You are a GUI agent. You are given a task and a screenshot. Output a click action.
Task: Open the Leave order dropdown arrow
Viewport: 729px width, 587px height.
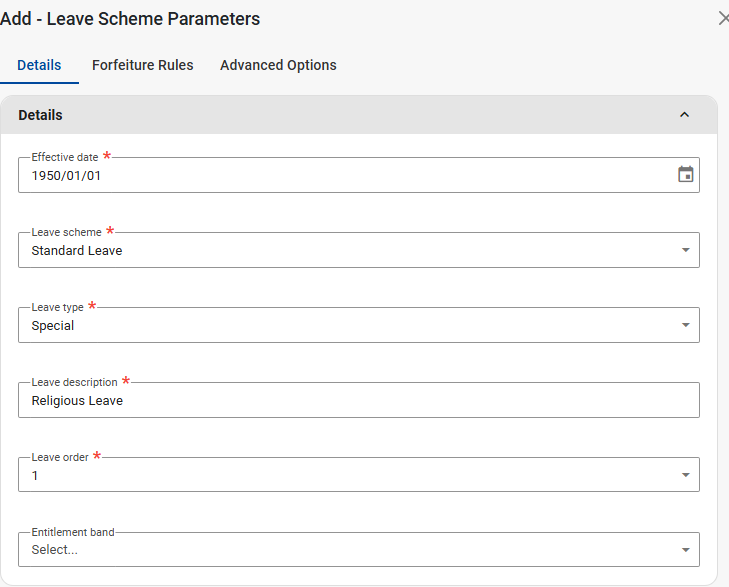[685, 475]
